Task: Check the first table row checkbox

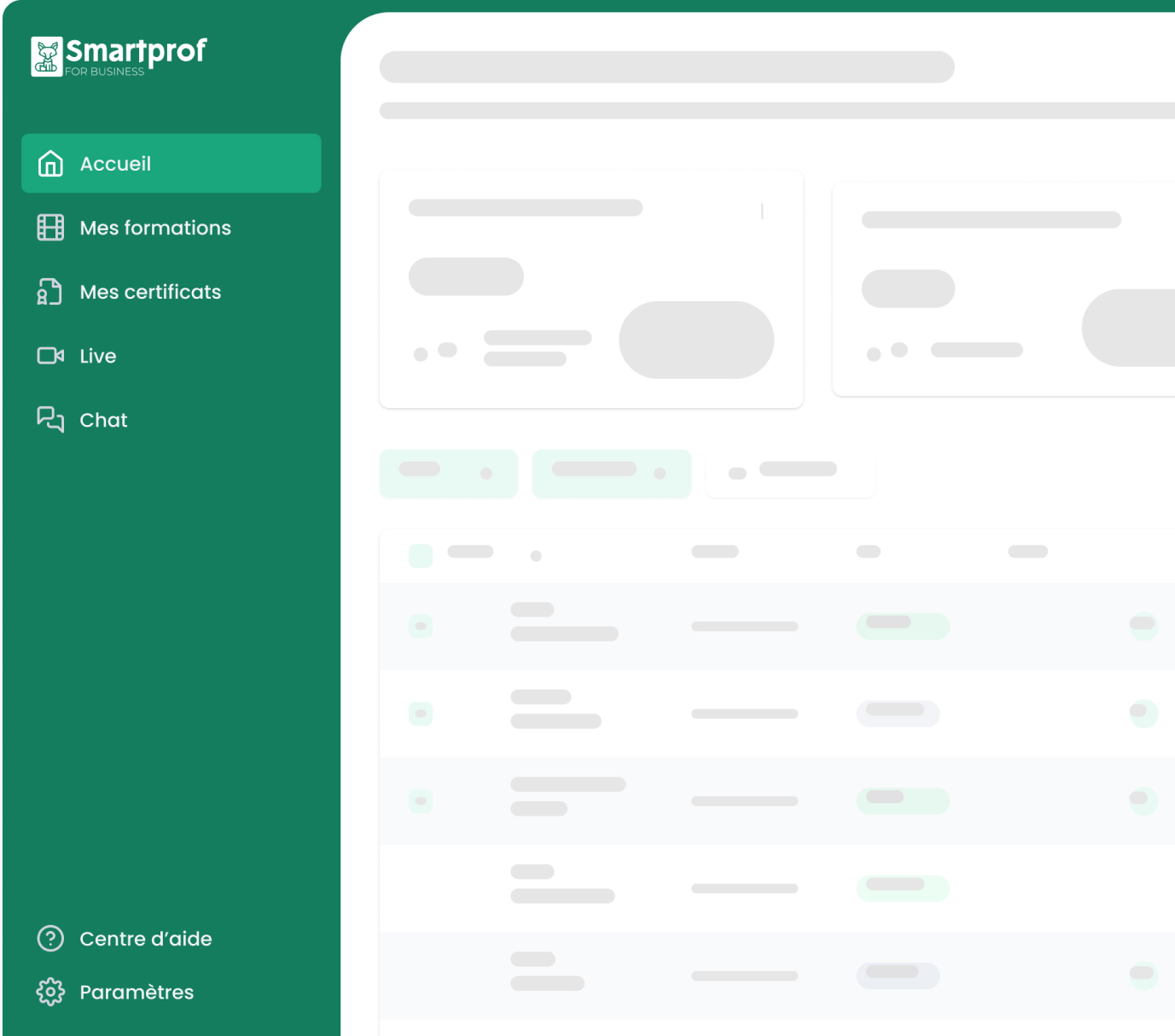Action: point(420,625)
